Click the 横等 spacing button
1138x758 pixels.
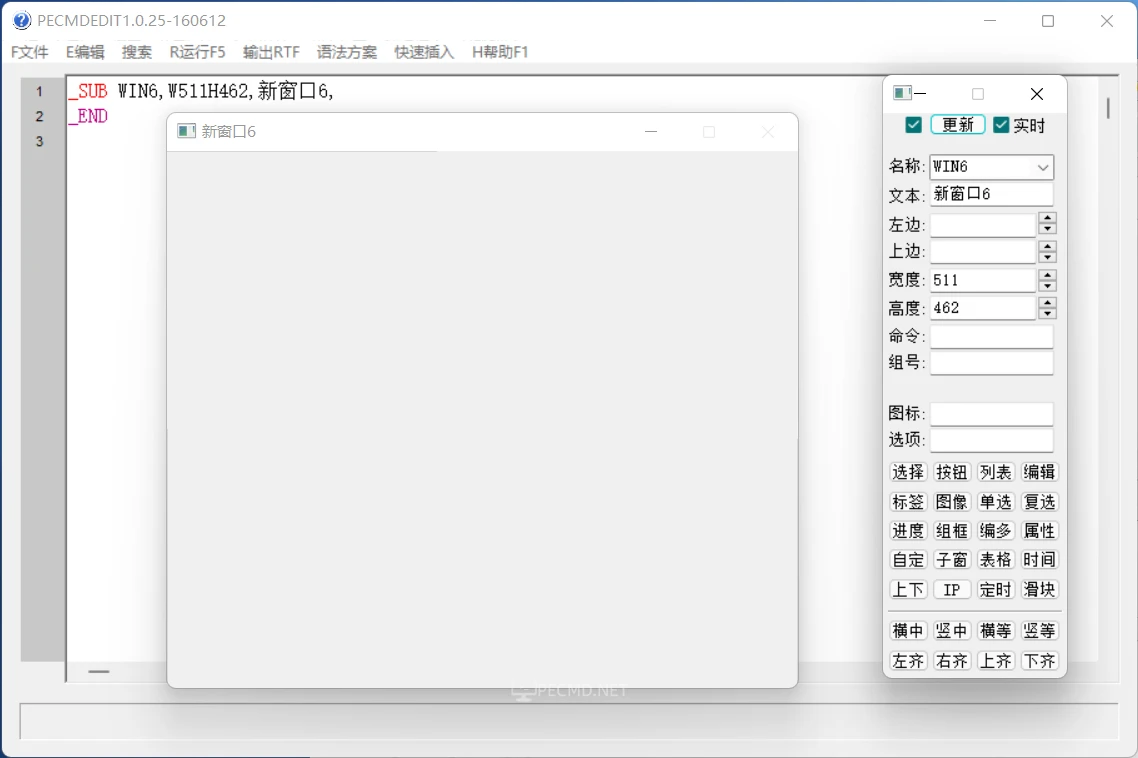pos(995,631)
